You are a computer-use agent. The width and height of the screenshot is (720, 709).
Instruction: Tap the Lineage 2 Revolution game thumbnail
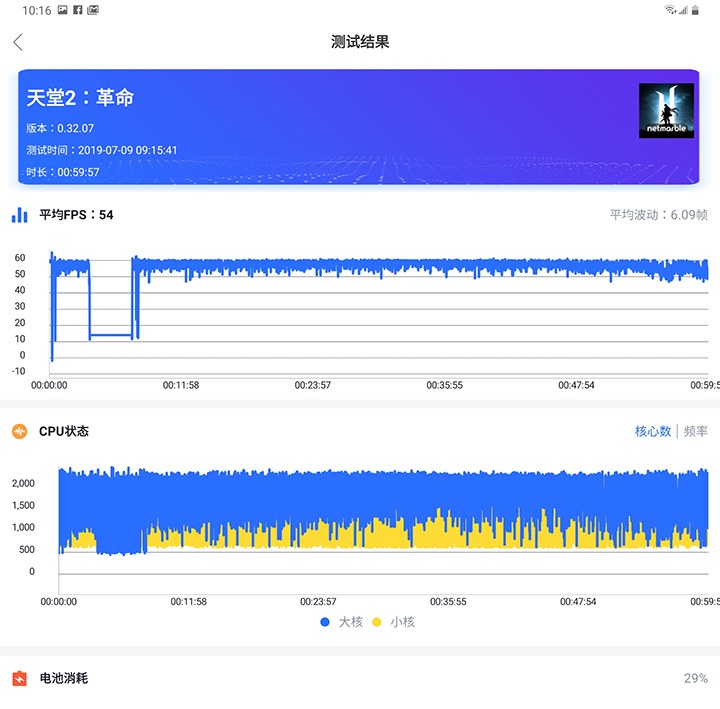coord(666,111)
